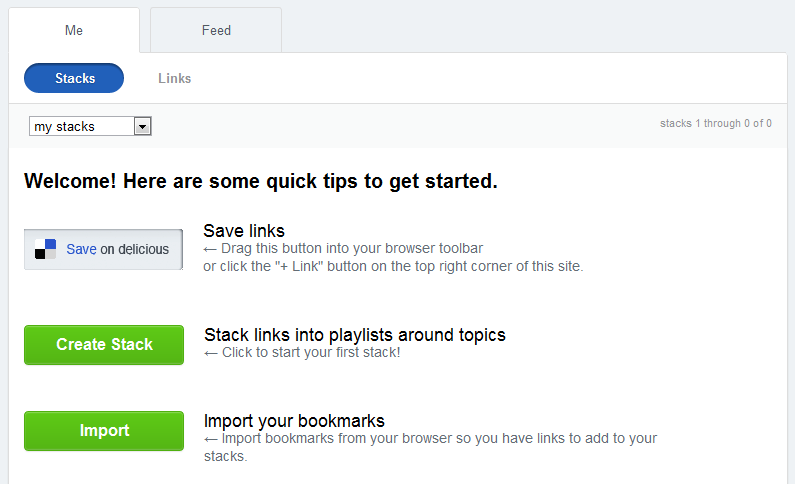Select the Stacks pill toggle
795x484 pixels.
point(74,78)
